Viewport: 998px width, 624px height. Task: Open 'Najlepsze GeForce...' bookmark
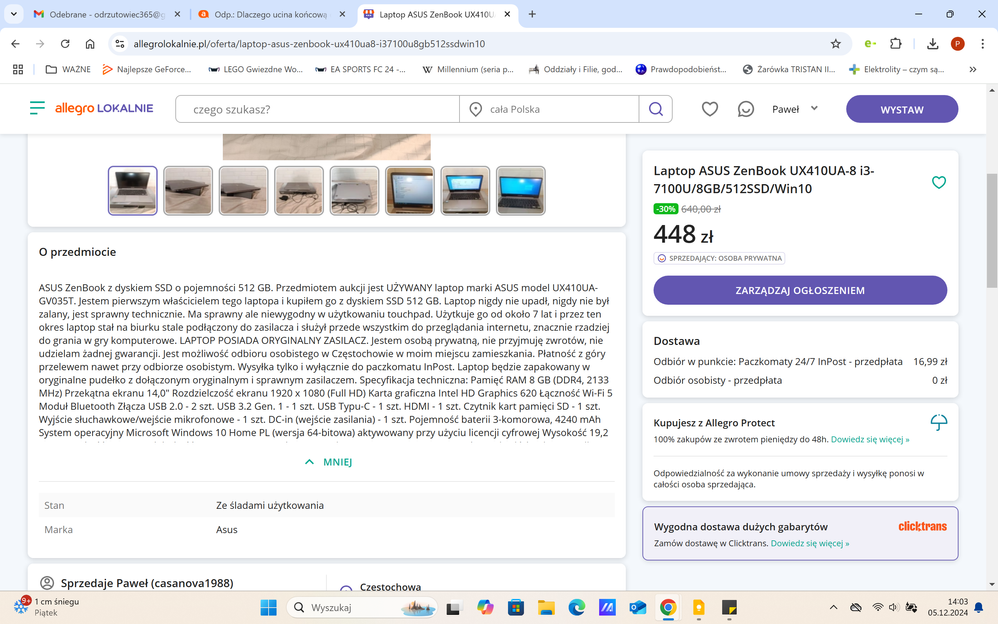[x=147, y=69]
